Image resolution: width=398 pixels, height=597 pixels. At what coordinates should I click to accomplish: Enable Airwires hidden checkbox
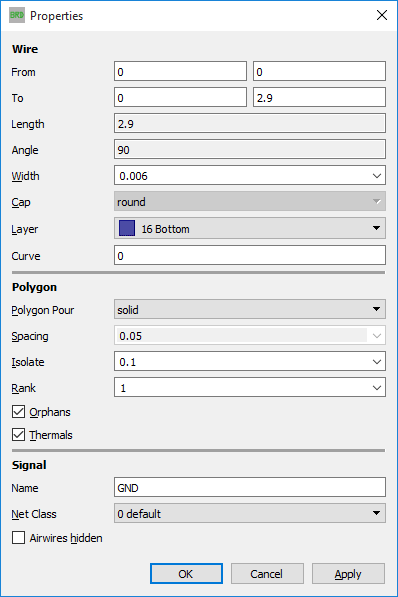click(18, 538)
